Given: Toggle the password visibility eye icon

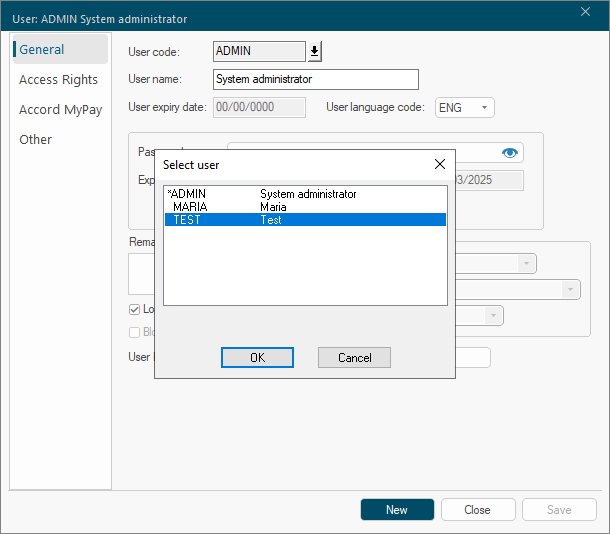Looking at the screenshot, I should 509,153.
